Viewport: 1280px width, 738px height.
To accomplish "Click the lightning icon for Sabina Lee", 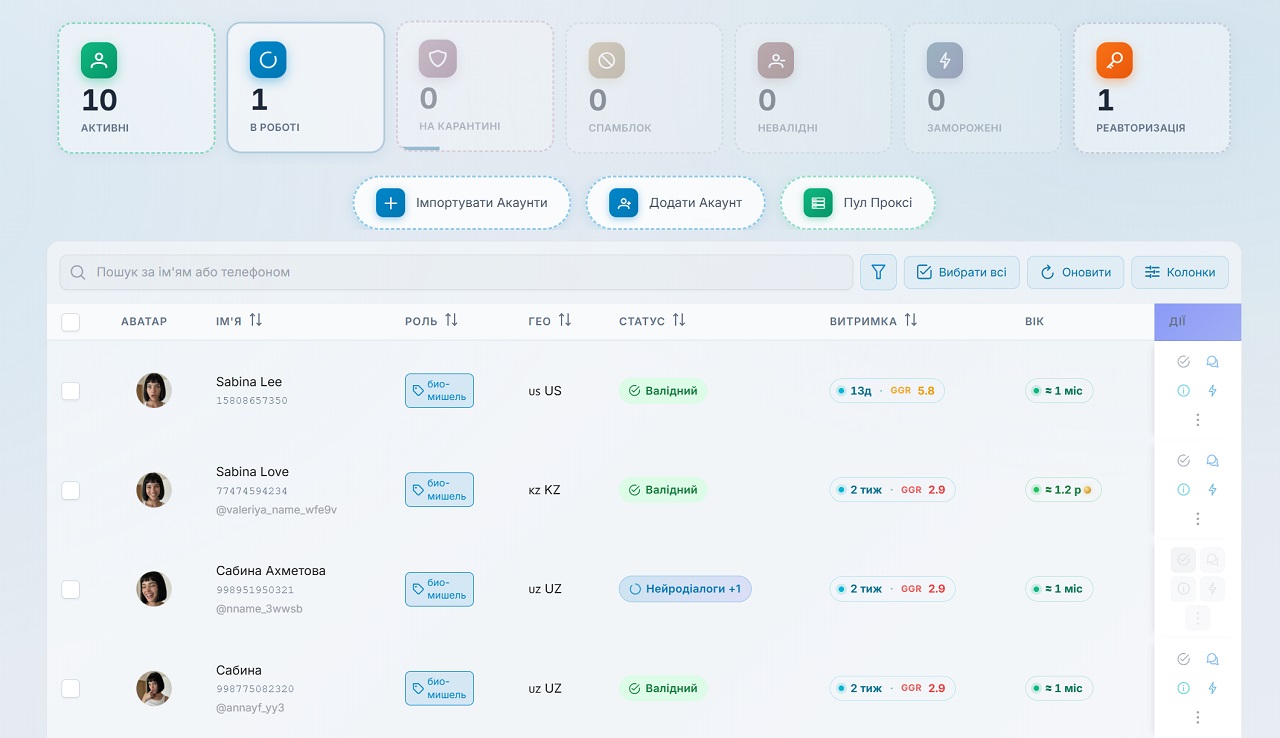I will coord(1212,390).
